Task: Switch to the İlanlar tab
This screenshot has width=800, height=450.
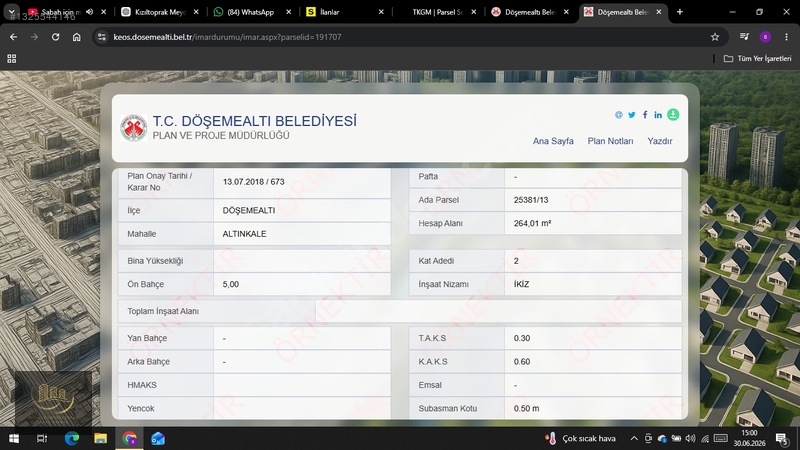Action: point(342,12)
